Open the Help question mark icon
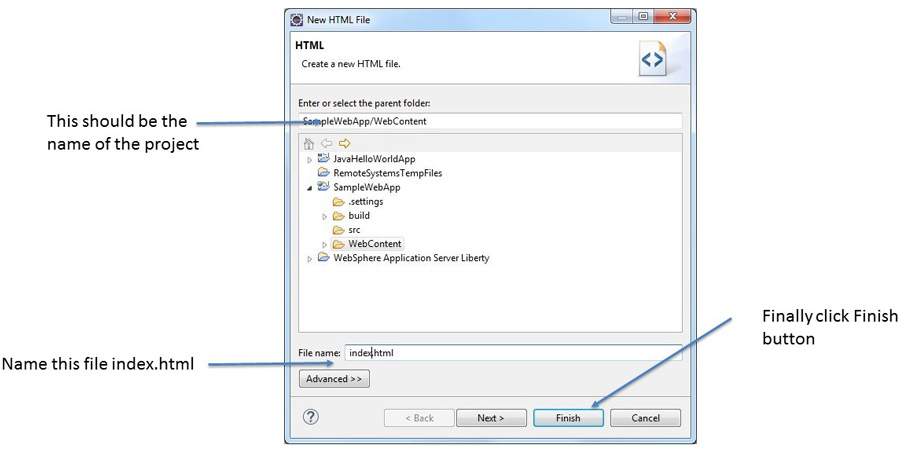The image size is (900, 454). pos(311,417)
